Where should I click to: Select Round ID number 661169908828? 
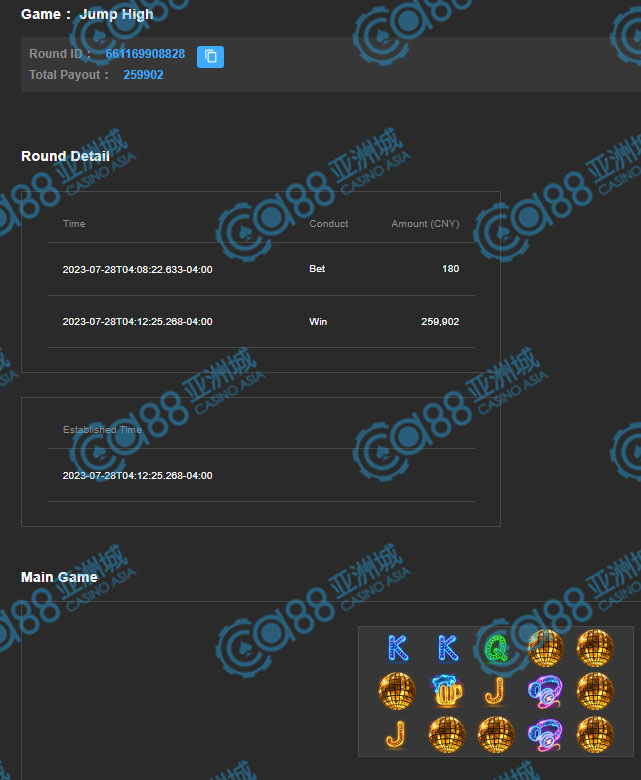145,54
